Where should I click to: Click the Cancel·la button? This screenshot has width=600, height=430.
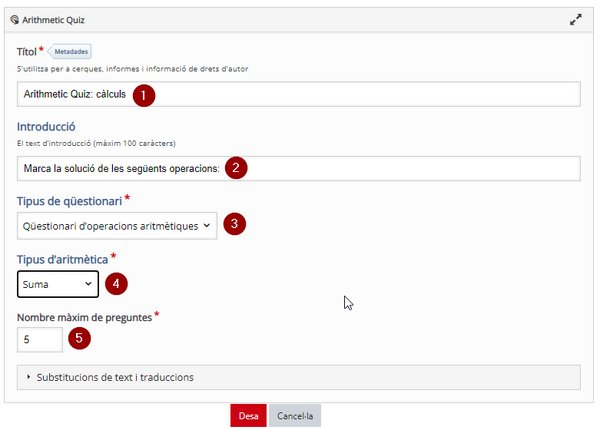tap(295, 415)
